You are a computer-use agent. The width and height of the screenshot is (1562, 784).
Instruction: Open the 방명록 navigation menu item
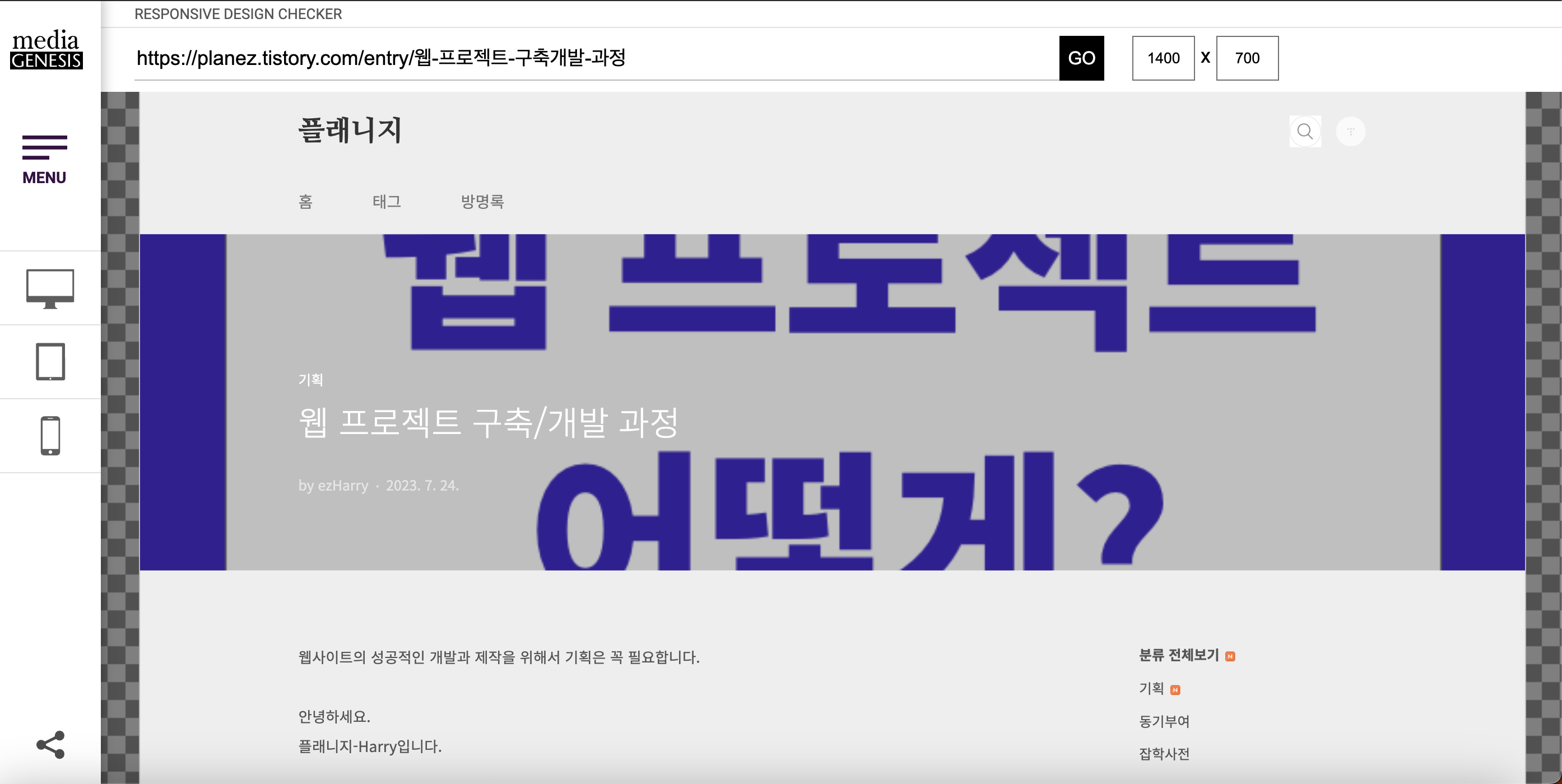[x=482, y=201]
